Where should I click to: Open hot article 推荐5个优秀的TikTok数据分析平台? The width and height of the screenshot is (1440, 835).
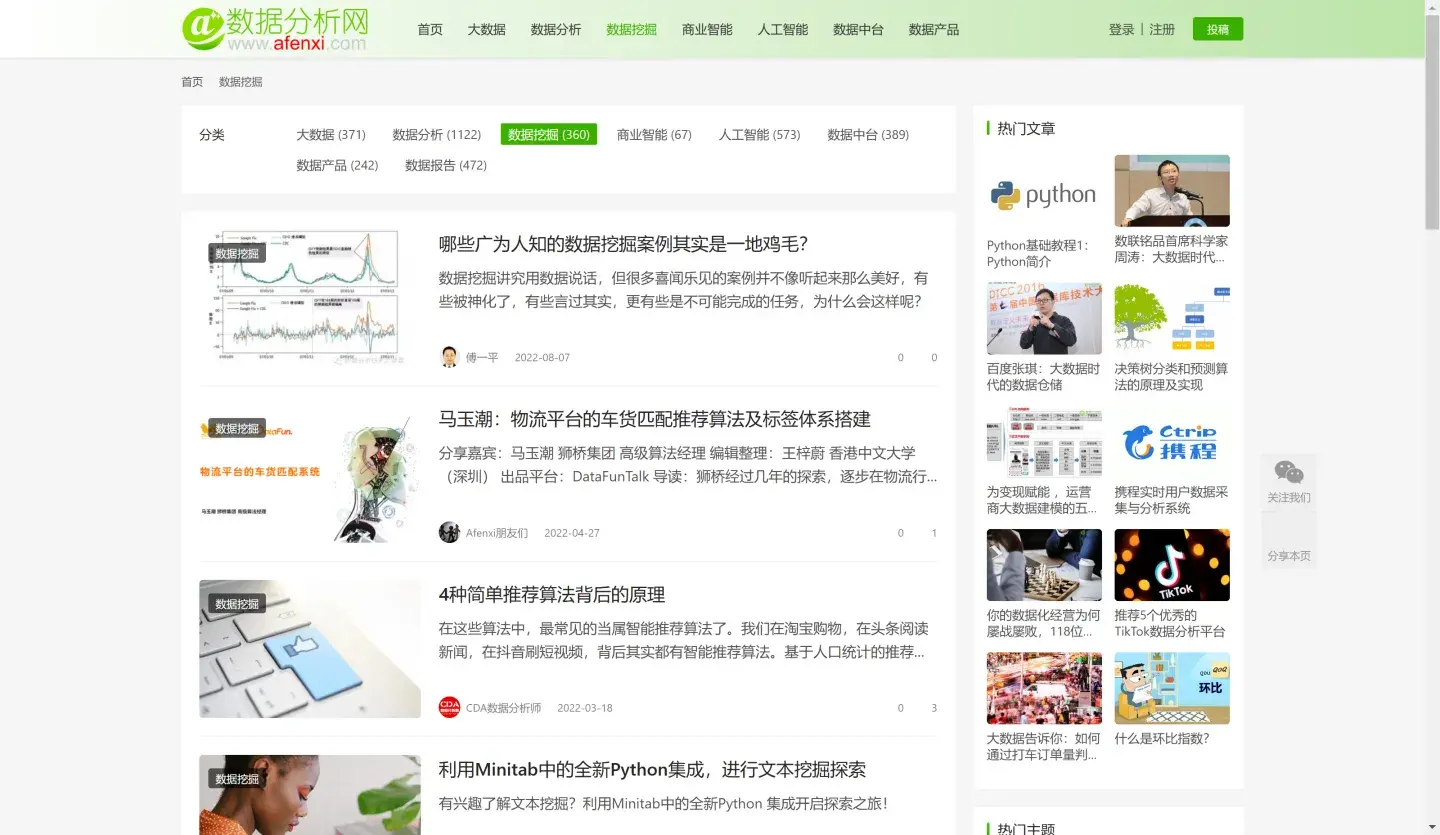(x=1172, y=623)
